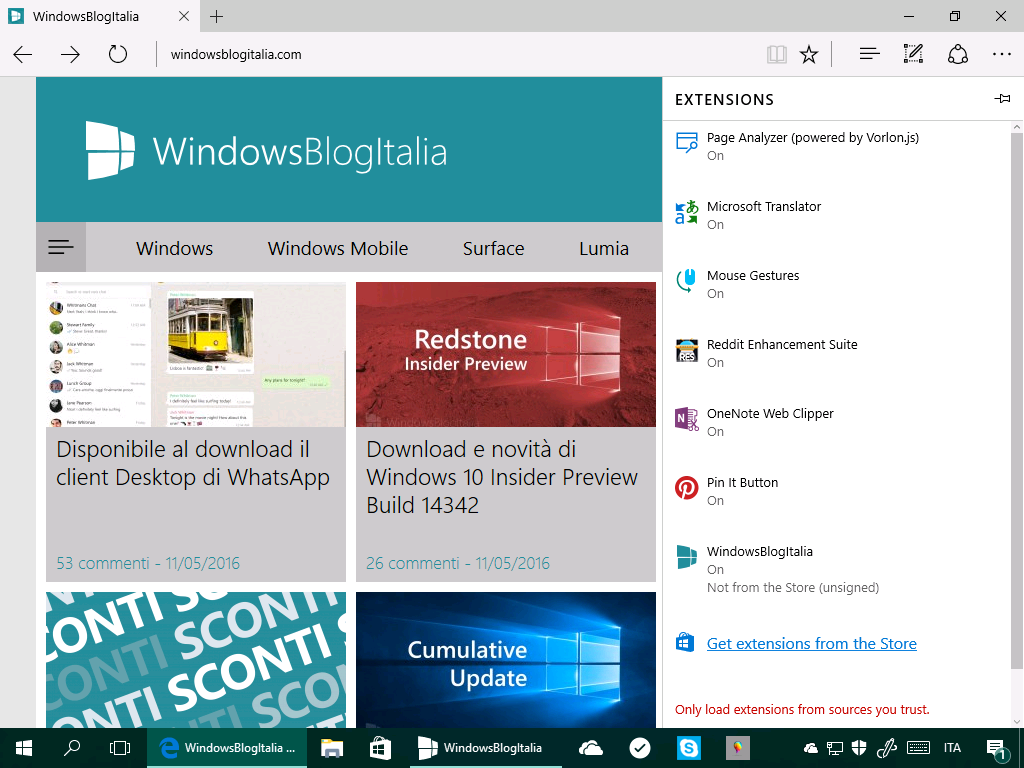Click the WindowsBlogItalia extension icon
The height and width of the screenshot is (768, 1024).
pos(686,557)
